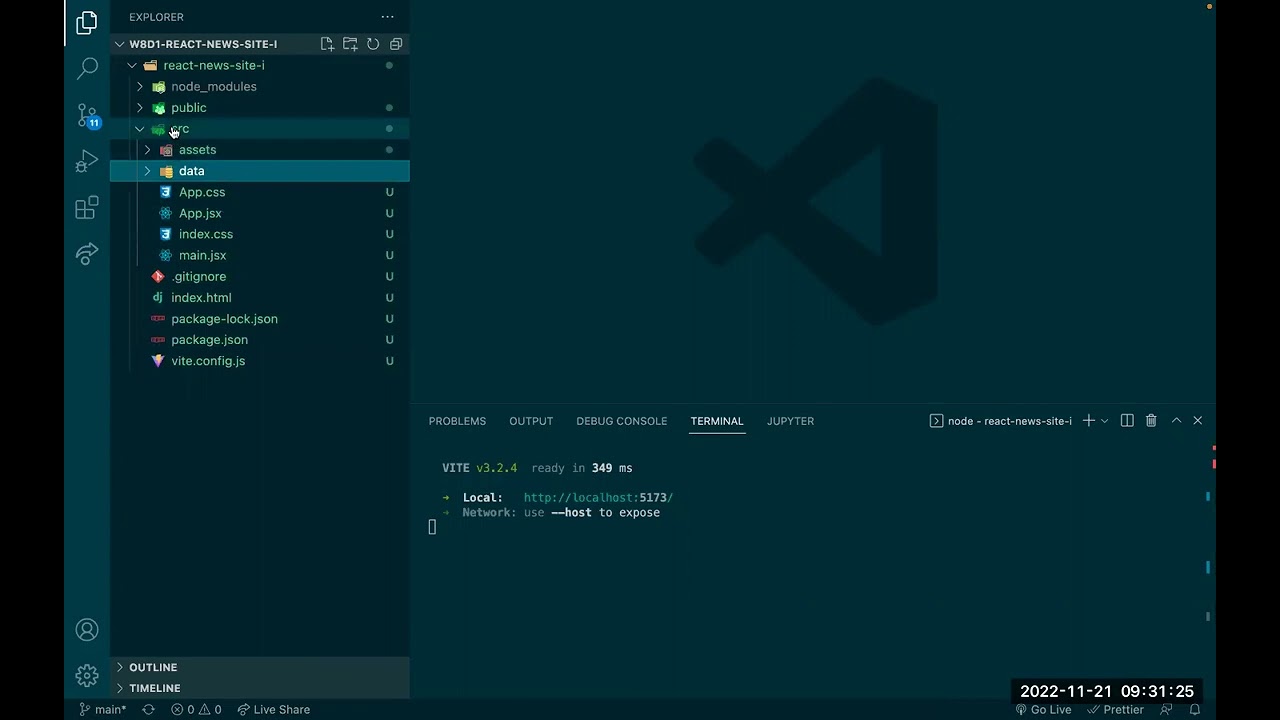Open the Accounts icon
The height and width of the screenshot is (720, 1280).
point(87,629)
